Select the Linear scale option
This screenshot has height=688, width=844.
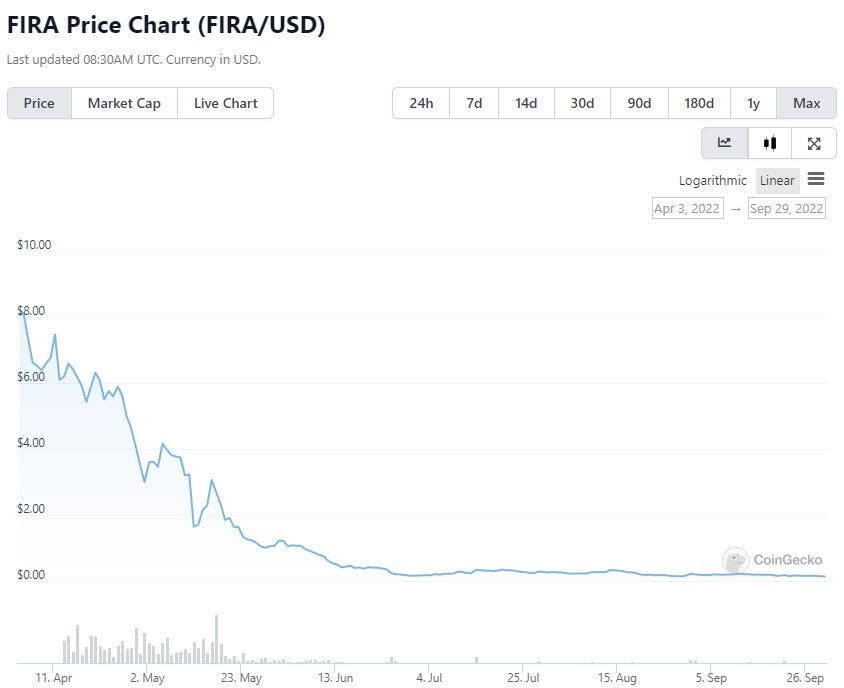777,180
